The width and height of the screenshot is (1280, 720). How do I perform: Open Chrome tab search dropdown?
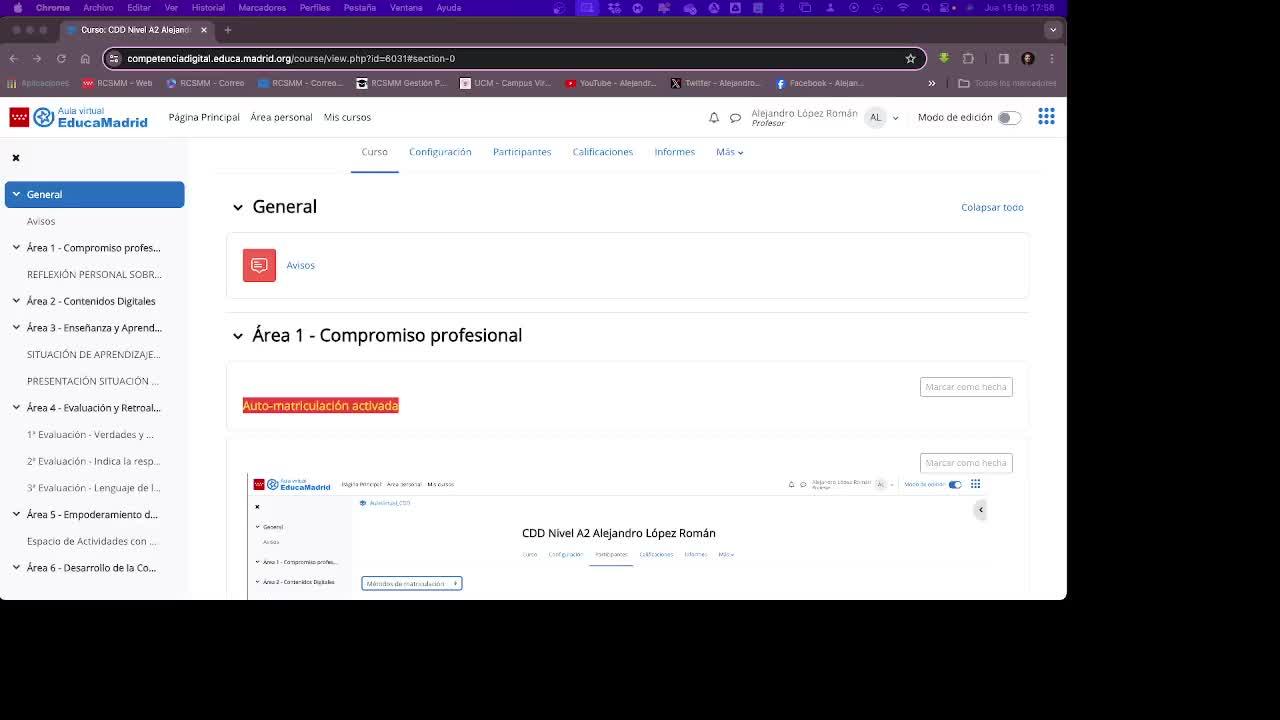pyautogui.click(x=1052, y=30)
